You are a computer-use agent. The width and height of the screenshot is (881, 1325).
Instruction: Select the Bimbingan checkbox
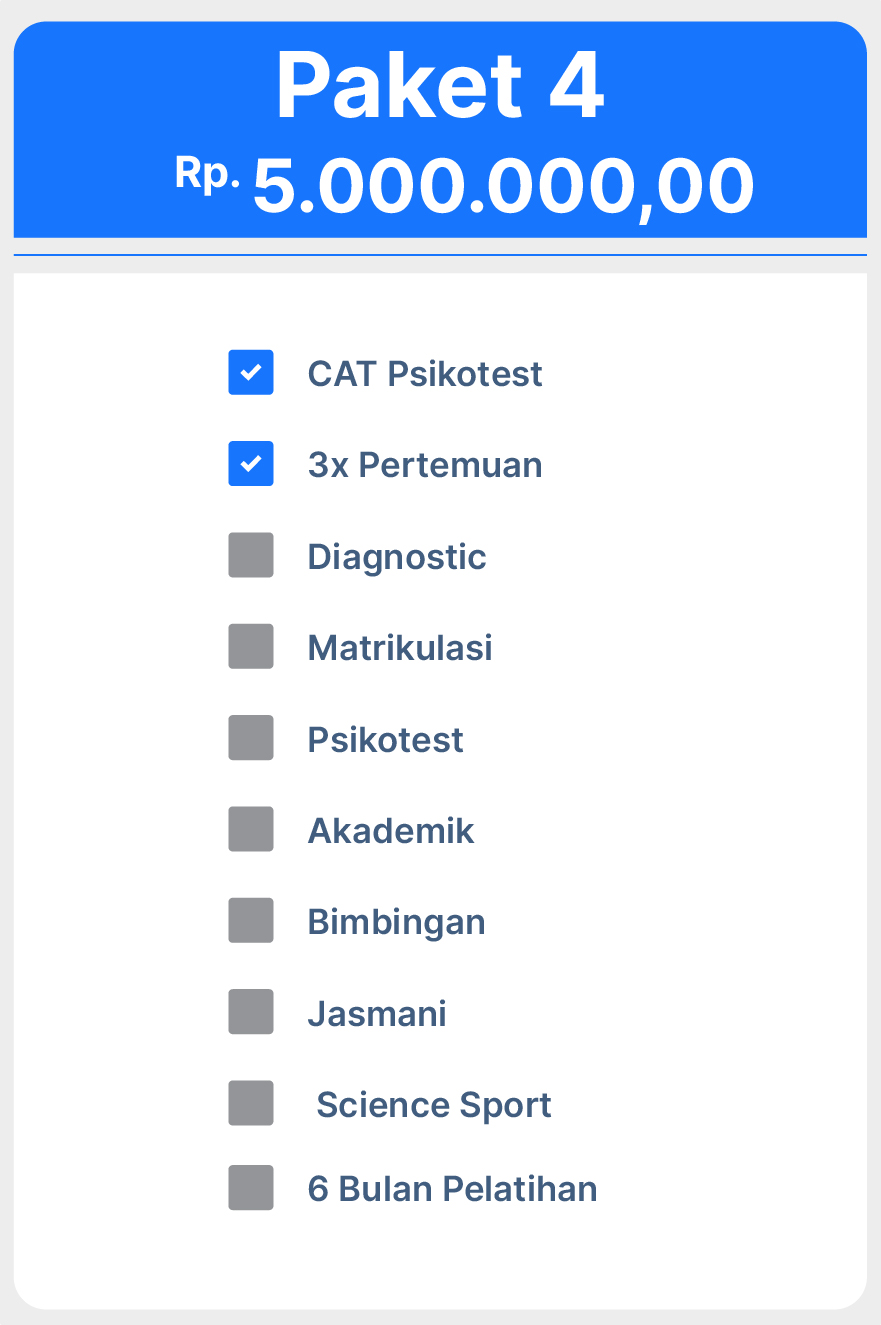(251, 921)
